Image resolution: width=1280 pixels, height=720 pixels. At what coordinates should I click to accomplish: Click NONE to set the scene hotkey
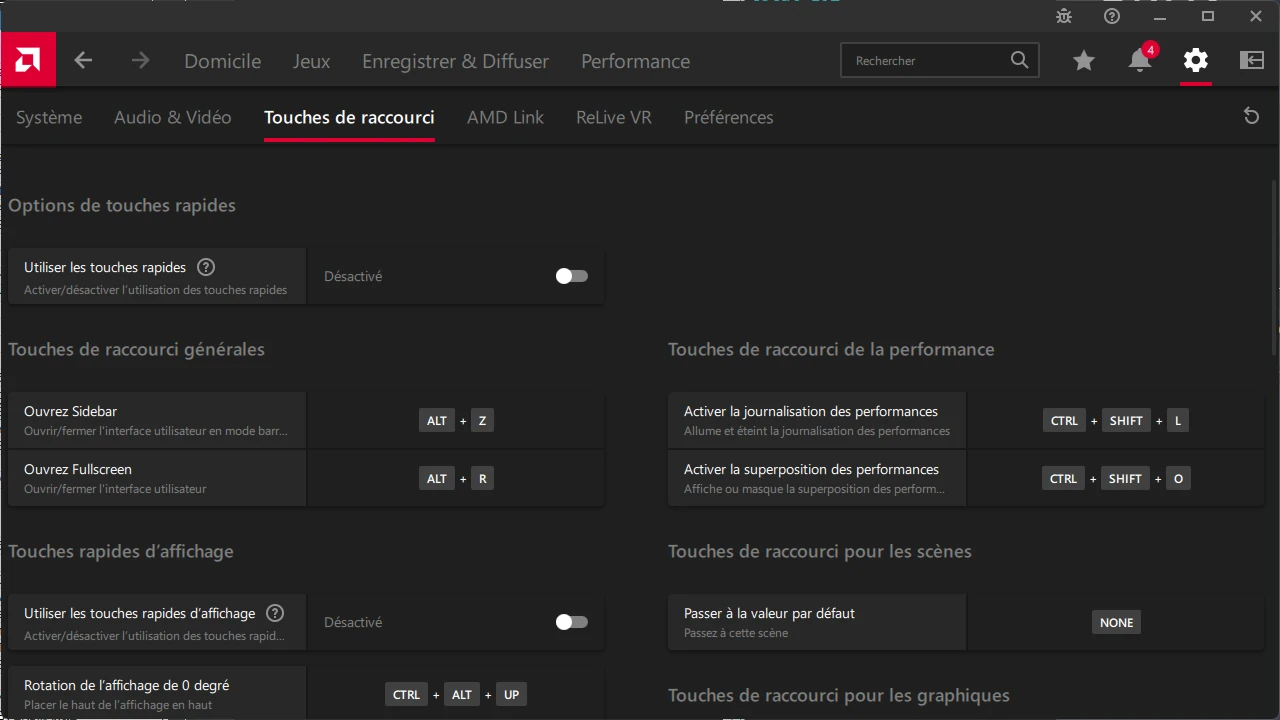1116,621
